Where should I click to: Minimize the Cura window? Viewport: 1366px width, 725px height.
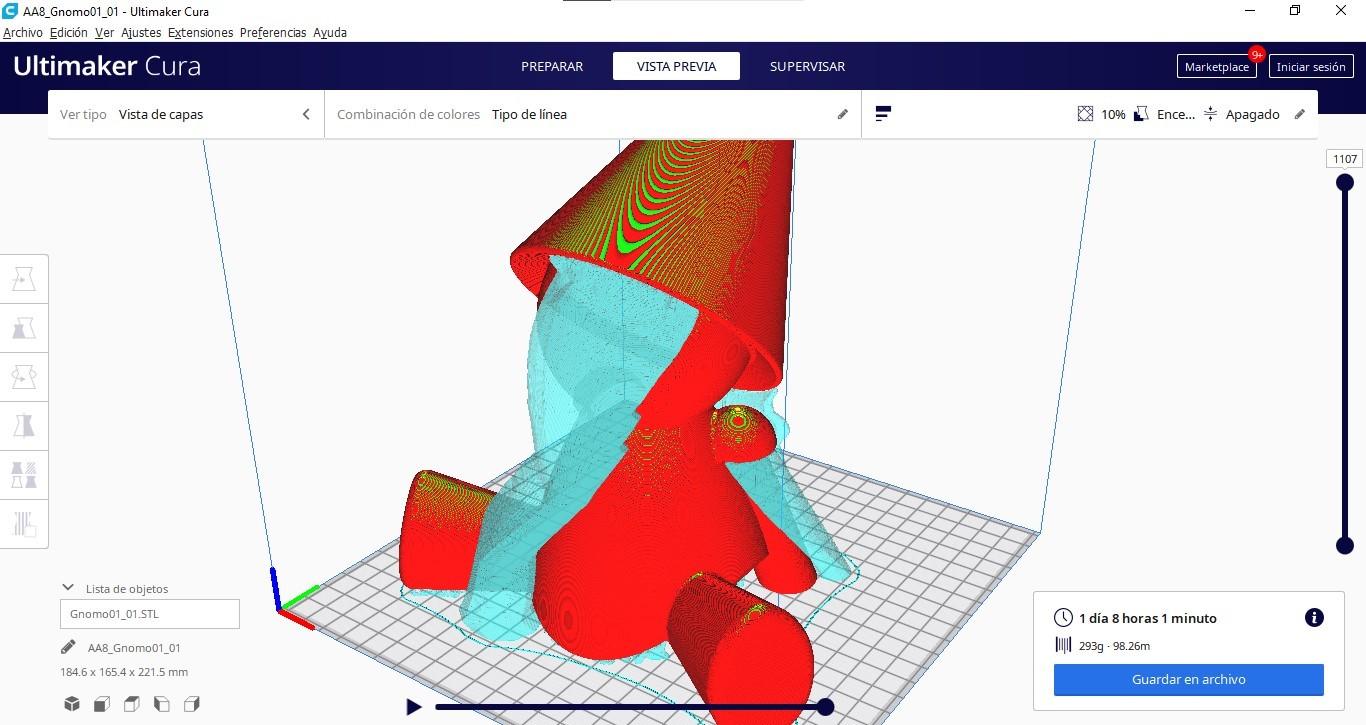(x=1250, y=10)
